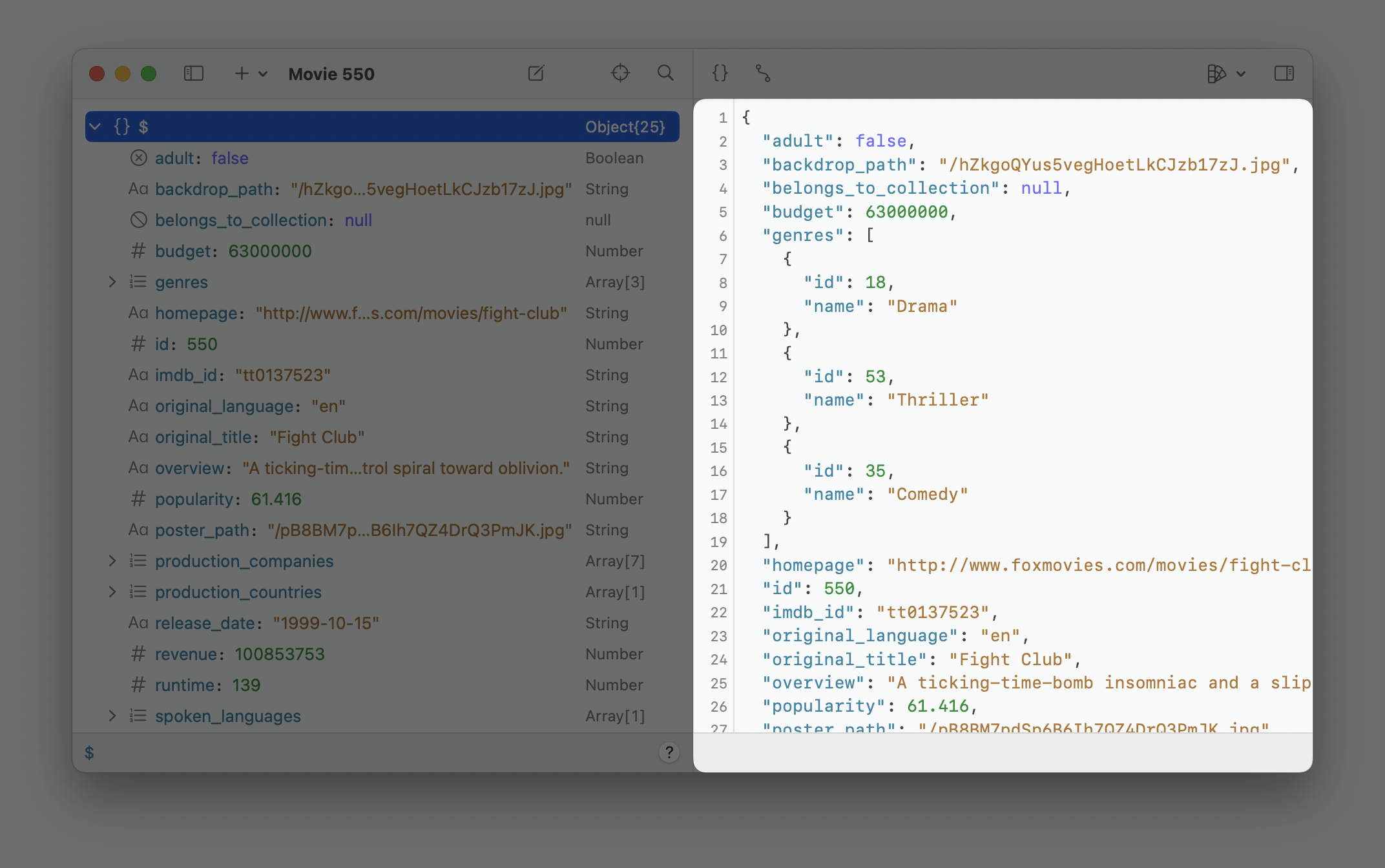Screen dimensions: 1385x868
Task: Select the node path extraction icon
Action: point(764,74)
